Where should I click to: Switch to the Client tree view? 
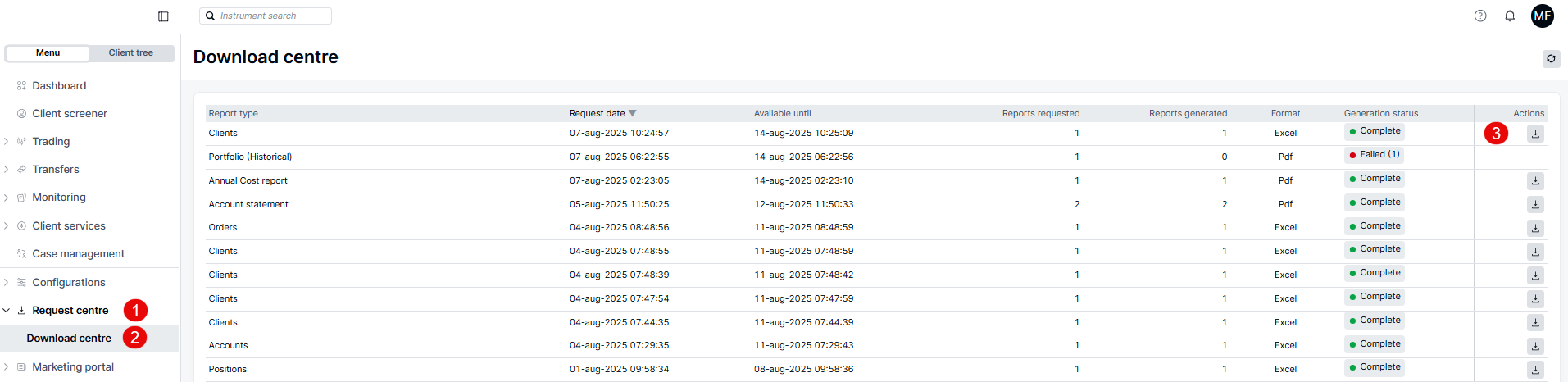click(131, 52)
